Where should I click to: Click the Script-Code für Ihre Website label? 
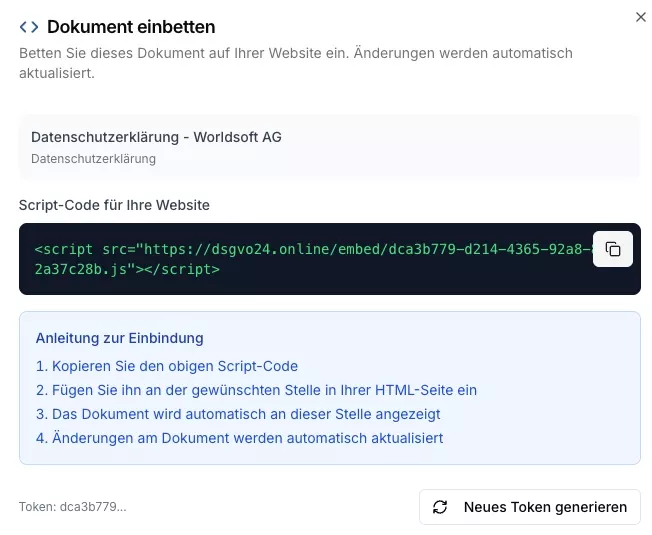pos(114,205)
